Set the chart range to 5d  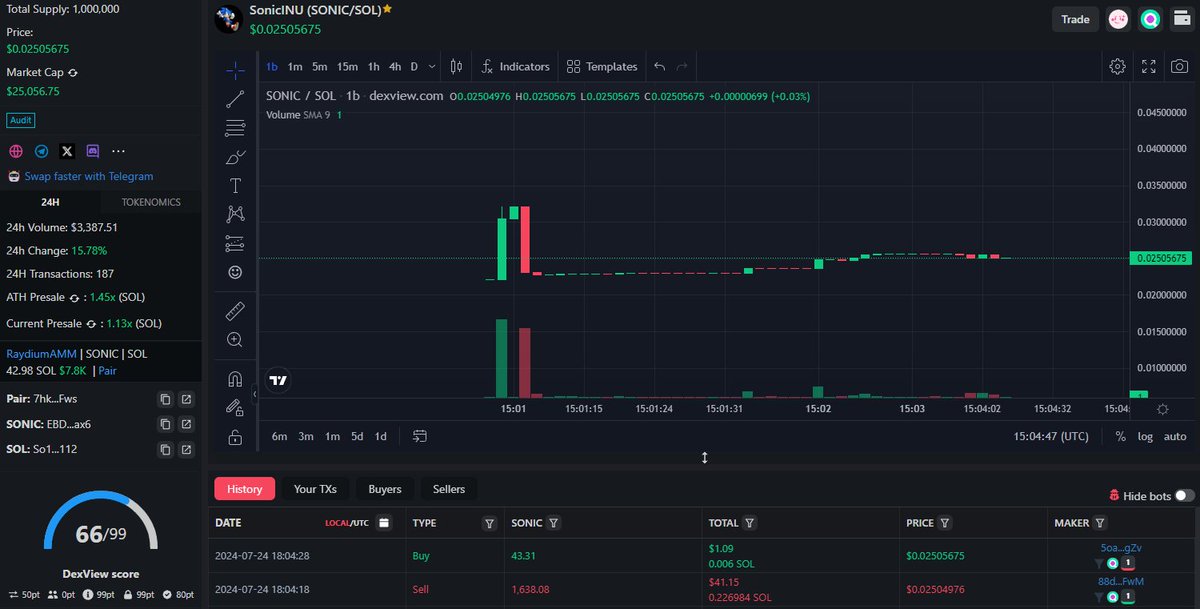coord(357,436)
